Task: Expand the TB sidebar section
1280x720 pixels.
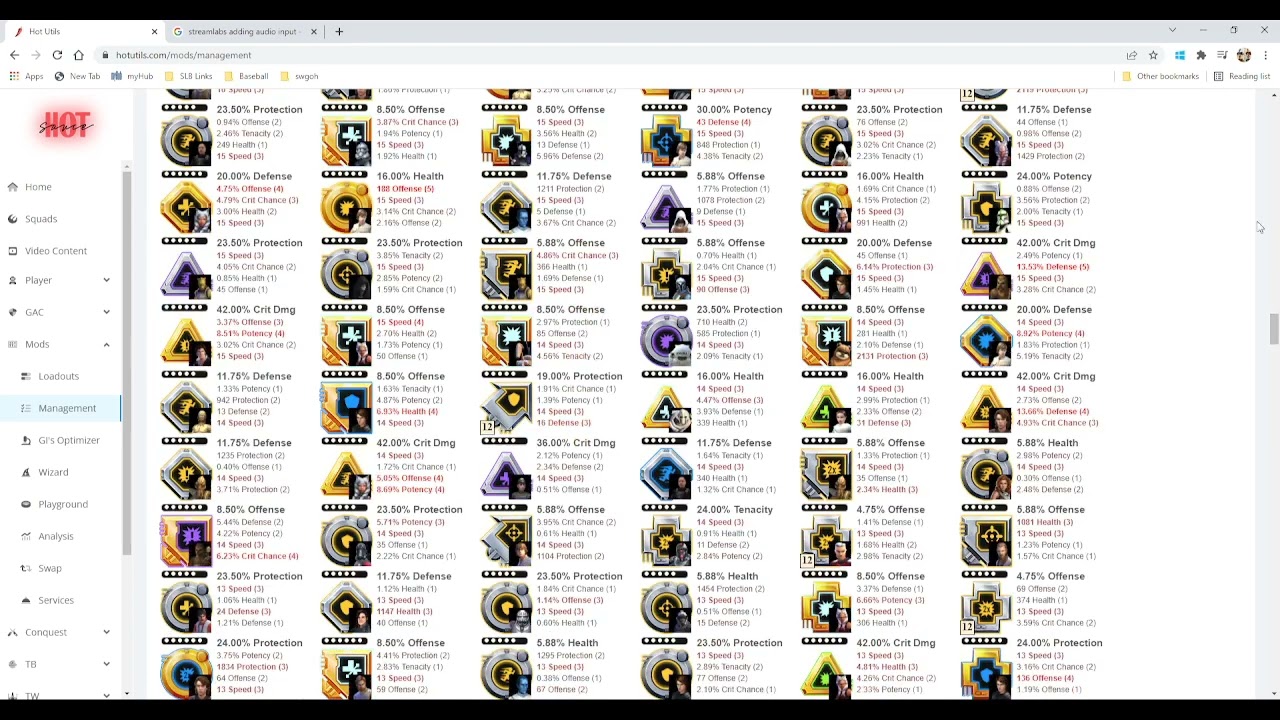Action: (x=60, y=664)
